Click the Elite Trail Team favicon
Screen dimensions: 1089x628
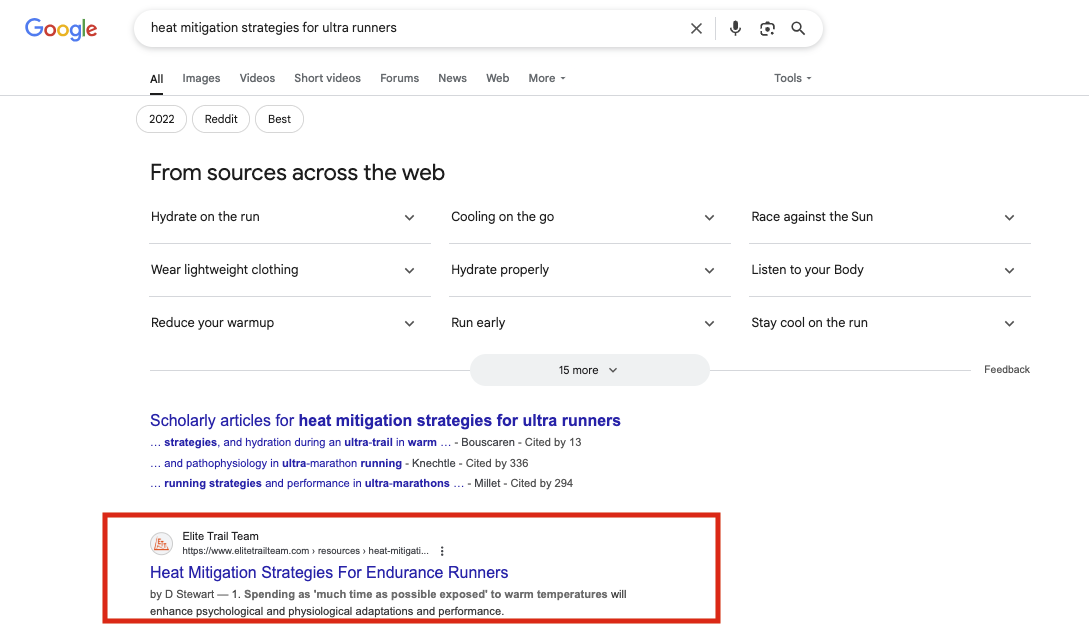point(161,543)
